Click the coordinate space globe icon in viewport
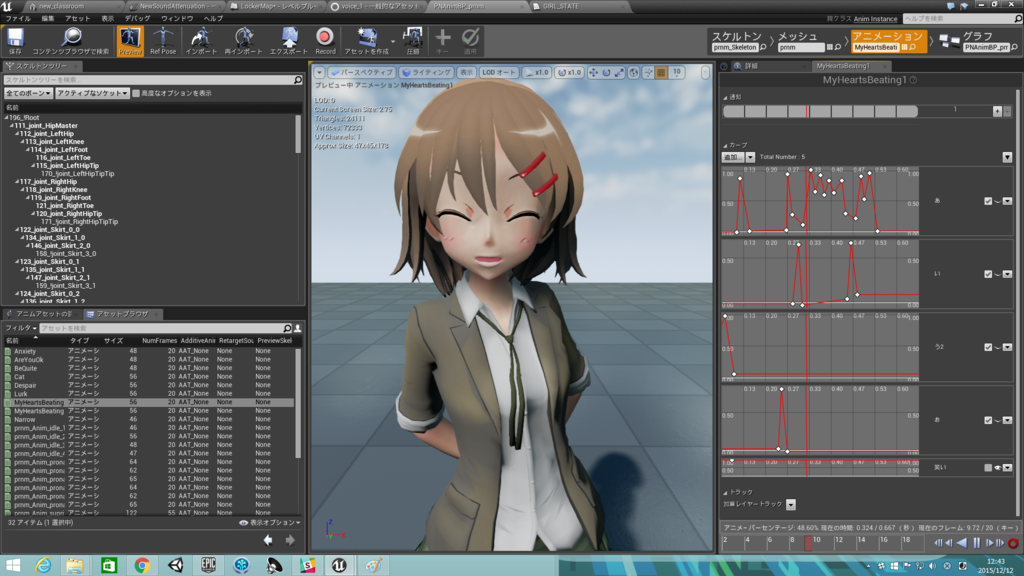 coord(633,72)
